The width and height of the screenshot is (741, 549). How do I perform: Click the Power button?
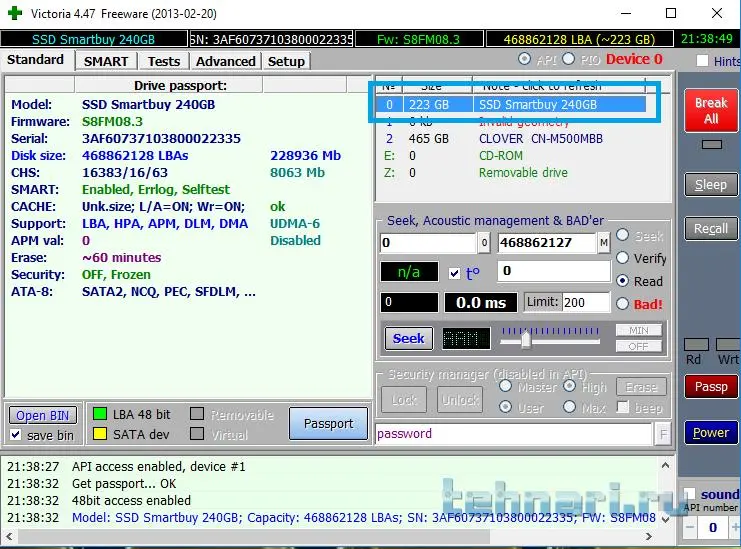pos(711,433)
